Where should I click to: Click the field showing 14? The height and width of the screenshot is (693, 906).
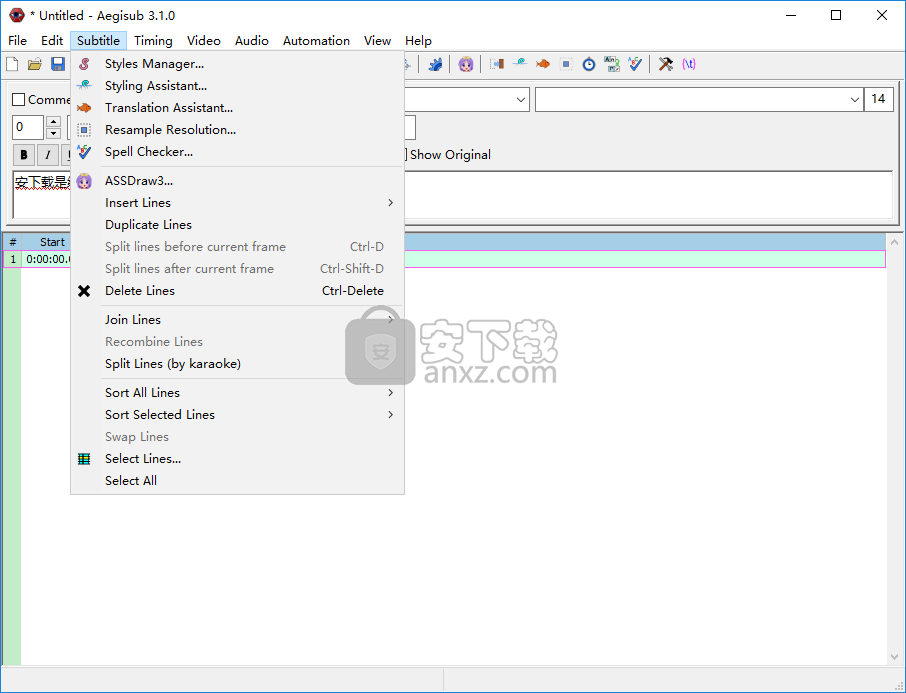click(x=878, y=99)
